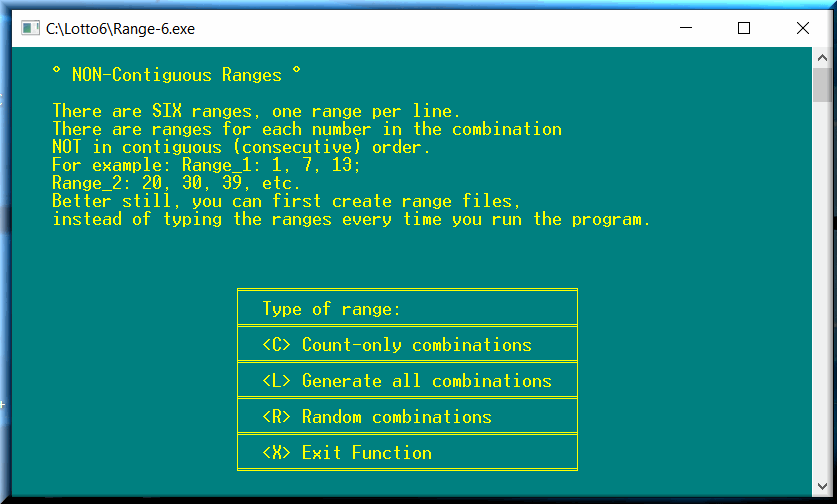Screen dimensions: 837x504
Task: Click scrollbar down arrow
Action: [x=822, y=486]
